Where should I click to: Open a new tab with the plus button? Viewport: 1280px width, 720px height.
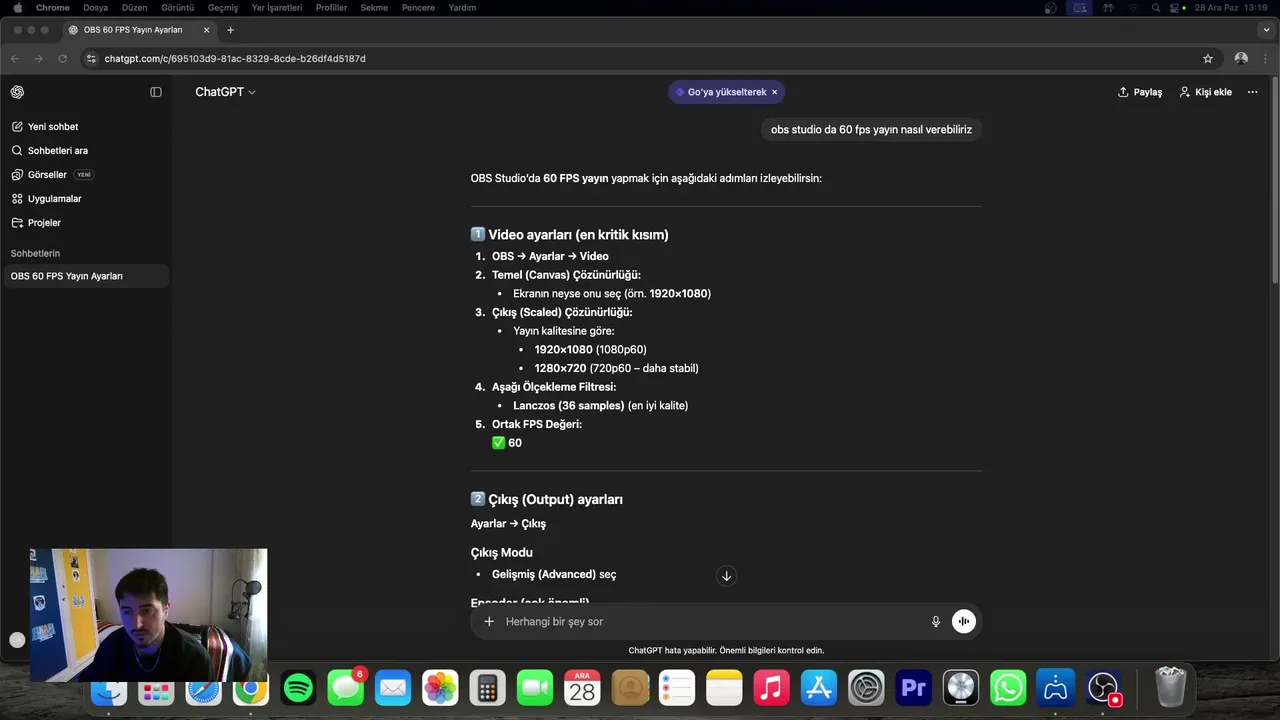(x=230, y=30)
